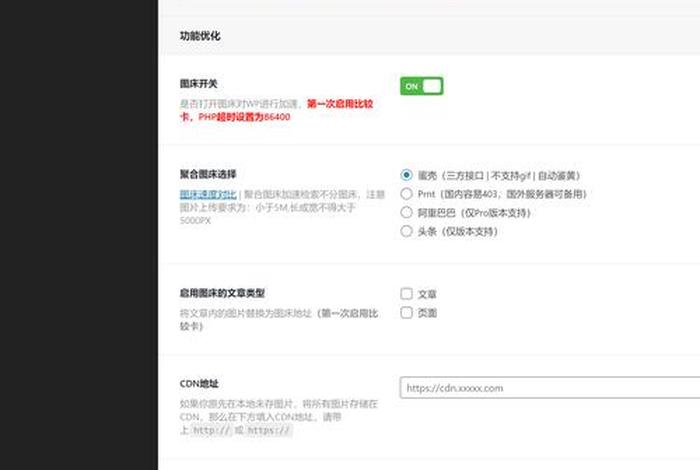This screenshot has height=470, width=700.
Task: Click the CDN地址 label
Action: [199, 384]
